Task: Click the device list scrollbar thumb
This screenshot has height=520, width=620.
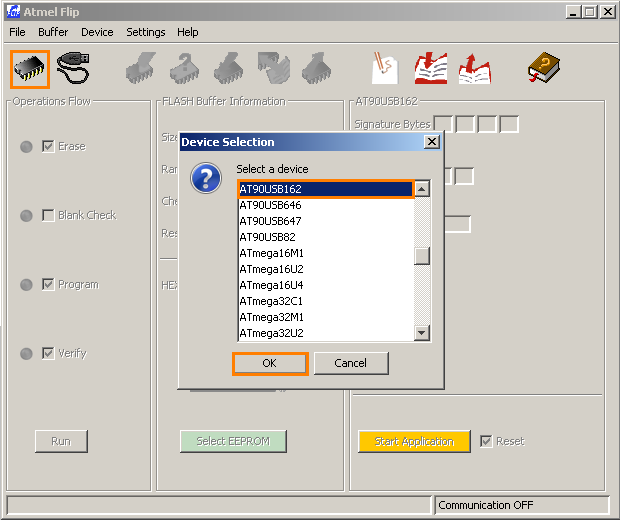Action: point(422,256)
